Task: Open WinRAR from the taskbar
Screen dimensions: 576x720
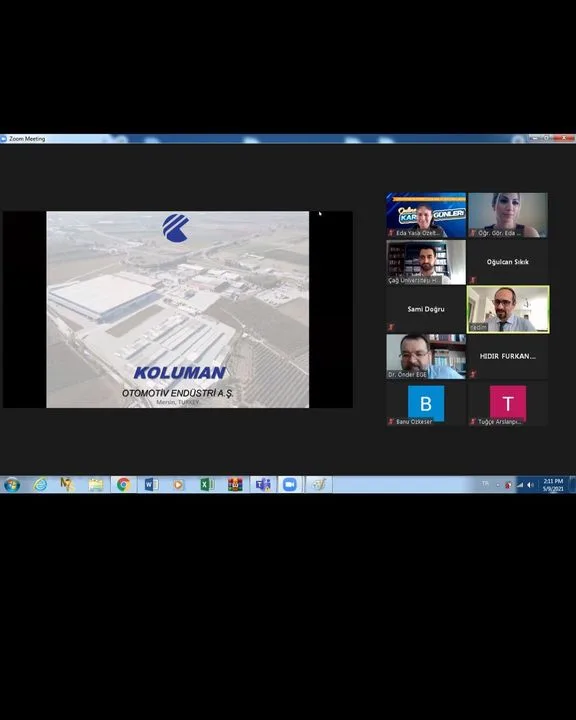Action: (235, 484)
